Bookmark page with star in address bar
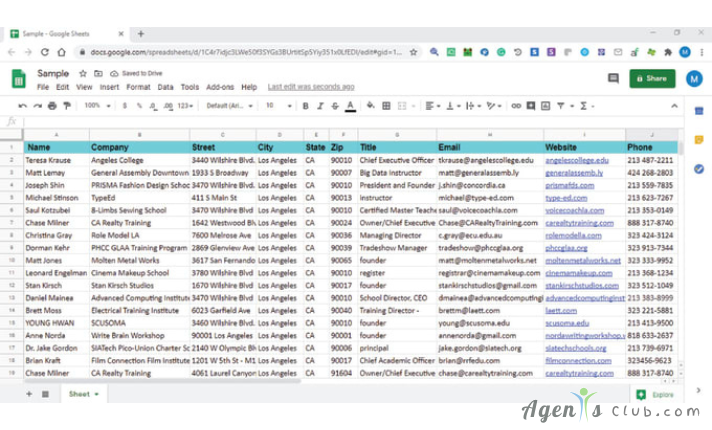 [x=413, y=52]
